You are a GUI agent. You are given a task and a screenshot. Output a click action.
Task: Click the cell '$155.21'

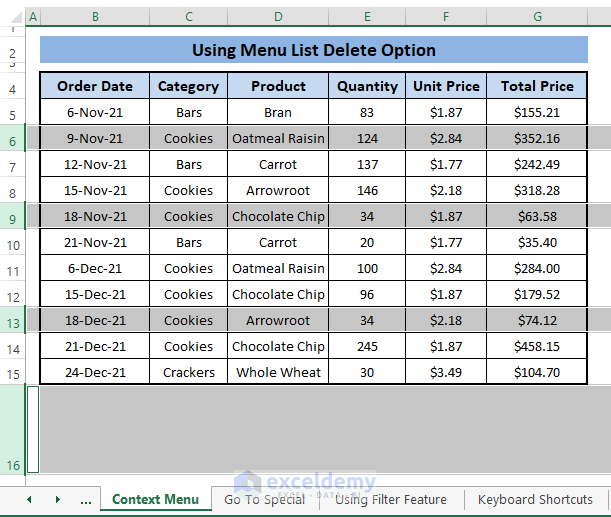(x=537, y=112)
